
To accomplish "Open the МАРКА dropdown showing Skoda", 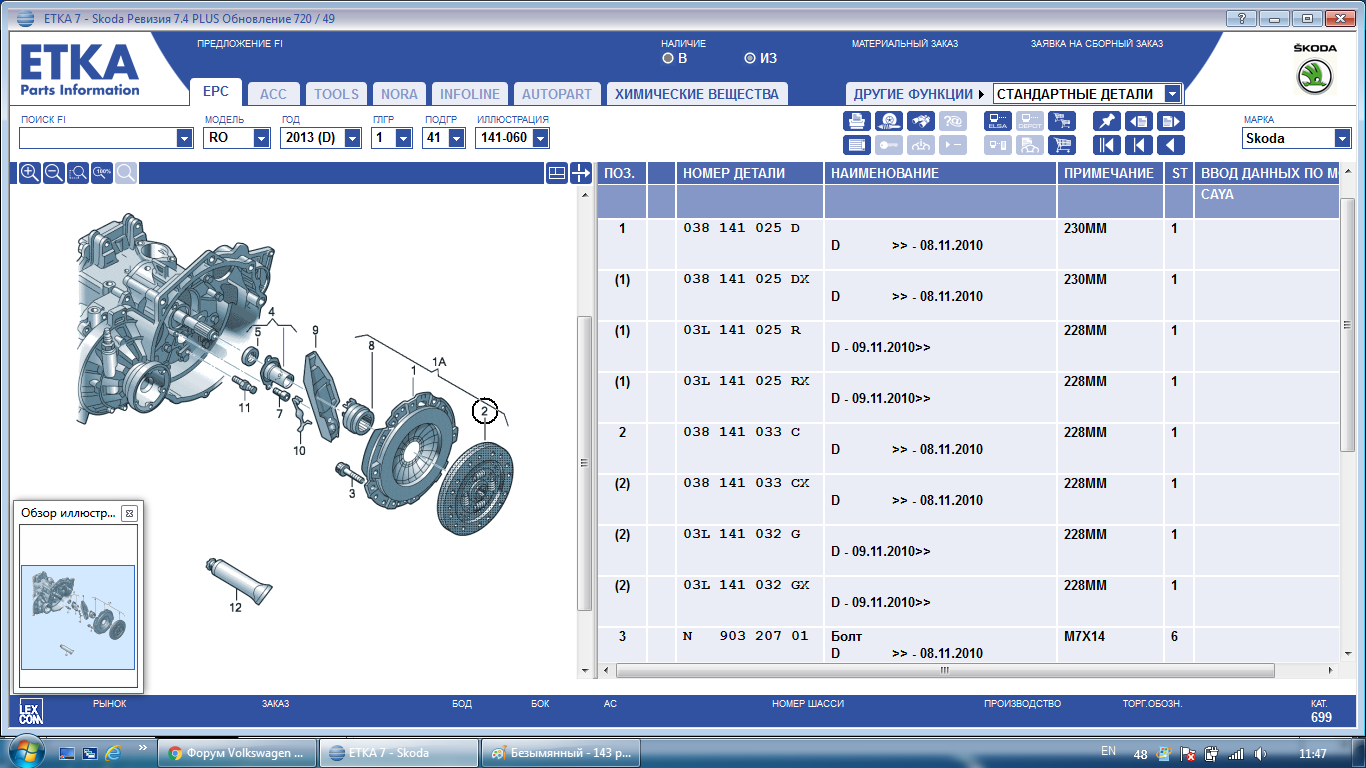I will pyautogui.click(x=1342, y=139).
